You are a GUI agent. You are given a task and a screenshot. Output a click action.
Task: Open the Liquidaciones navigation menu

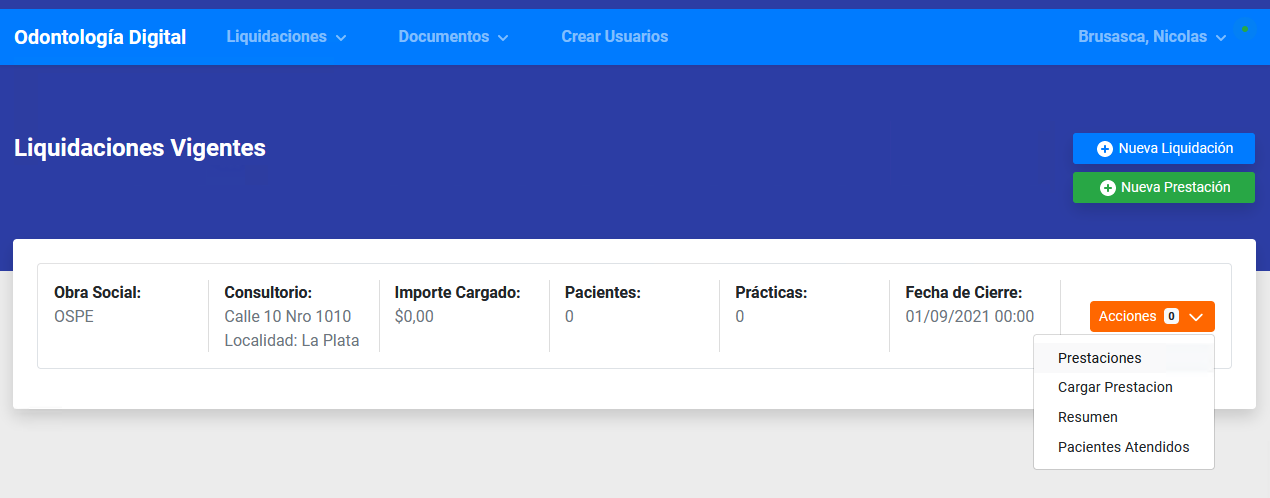pyautogui.click(x=276, y=37)
